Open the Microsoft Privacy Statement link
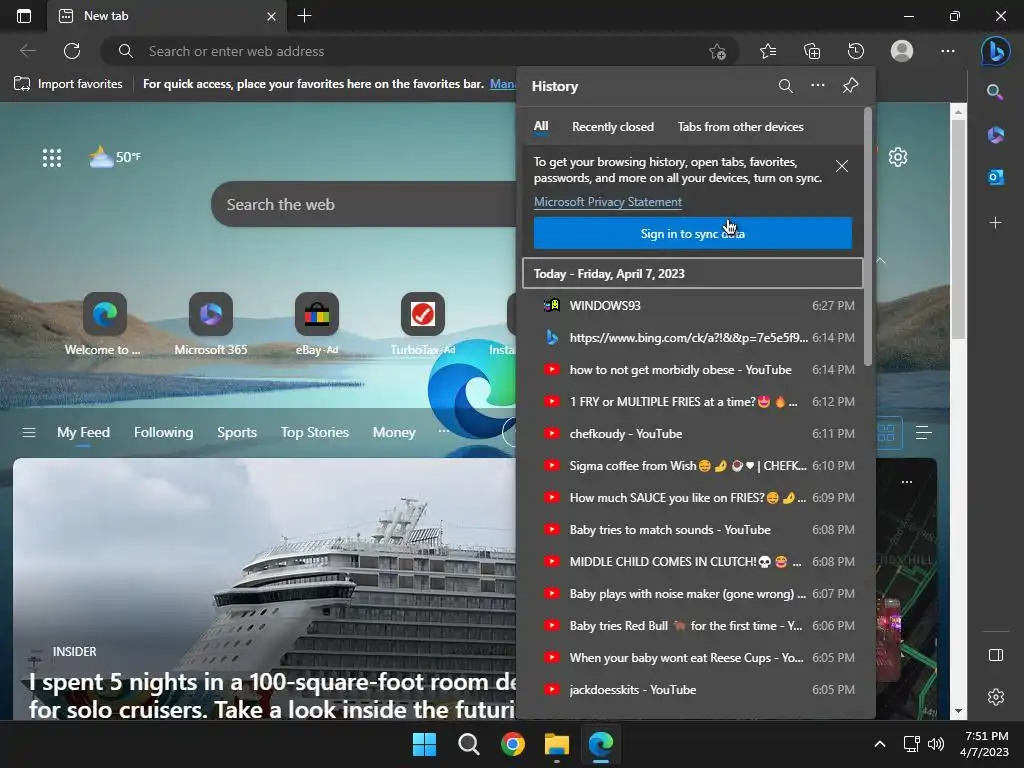This screenshot has width=1024, height=768. point(607,202)
